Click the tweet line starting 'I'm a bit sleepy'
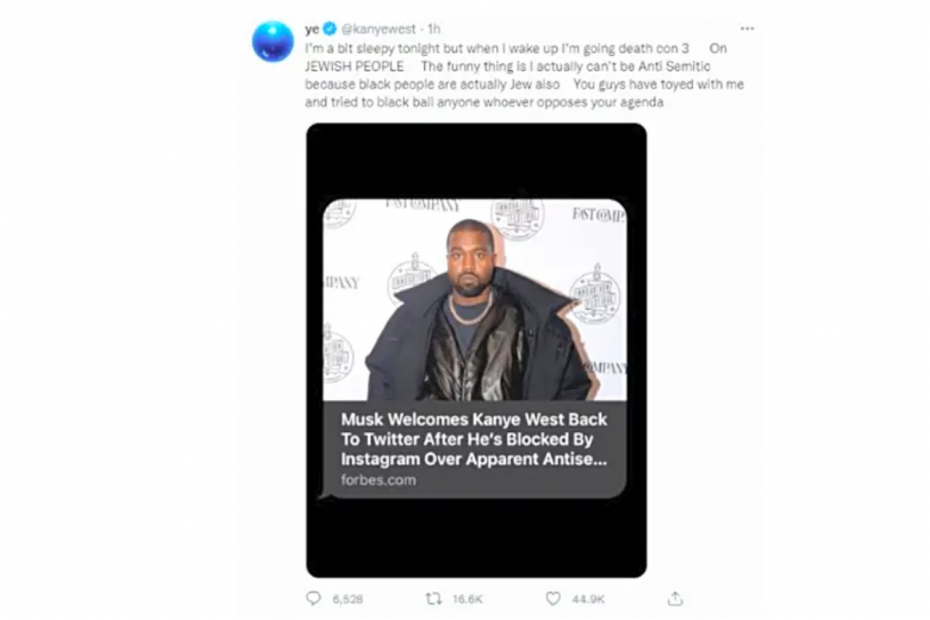This screenshot has width=930, height=620. [516, 48]
